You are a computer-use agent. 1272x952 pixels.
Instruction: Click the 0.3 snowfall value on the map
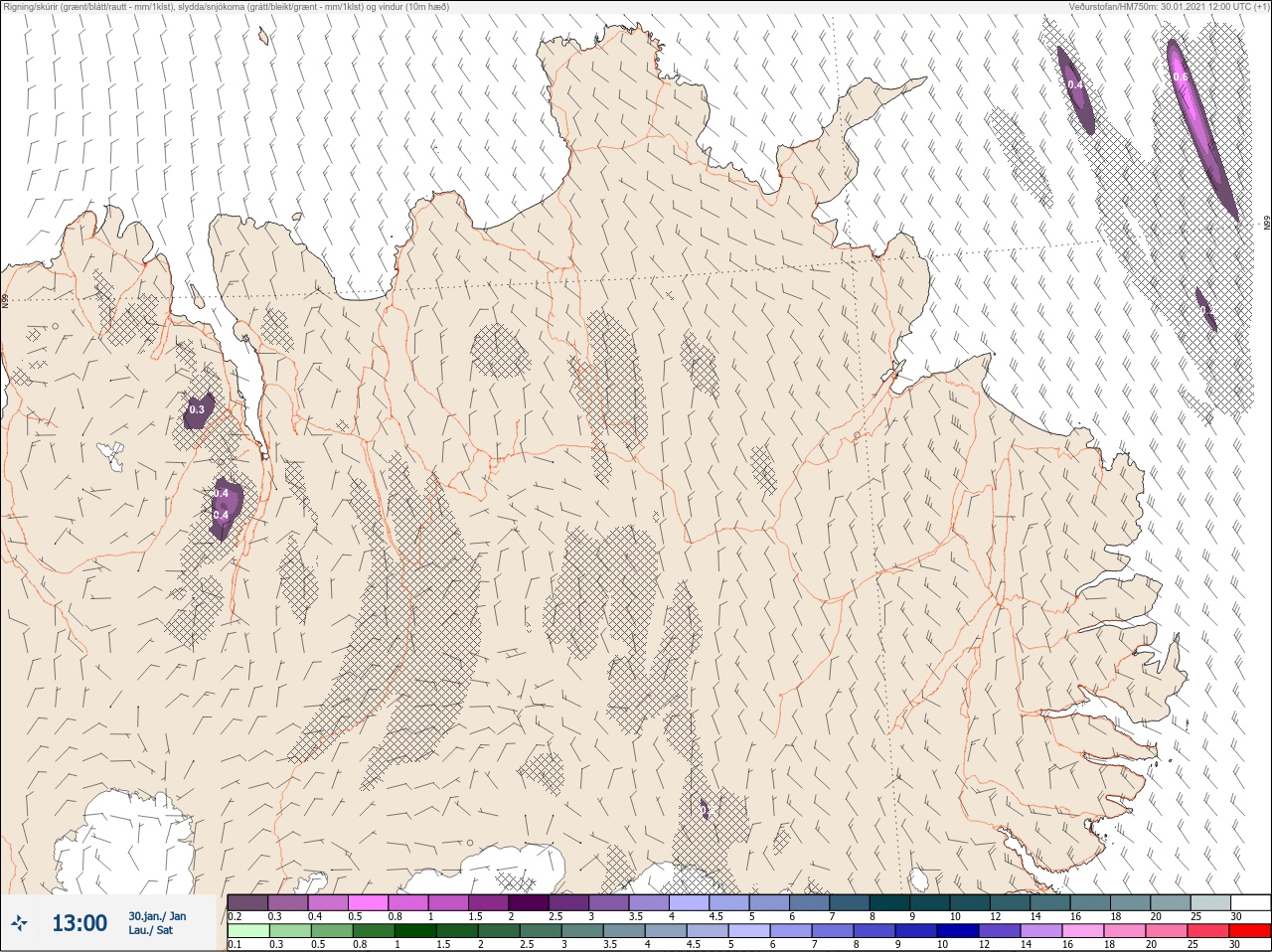(197, 409)
